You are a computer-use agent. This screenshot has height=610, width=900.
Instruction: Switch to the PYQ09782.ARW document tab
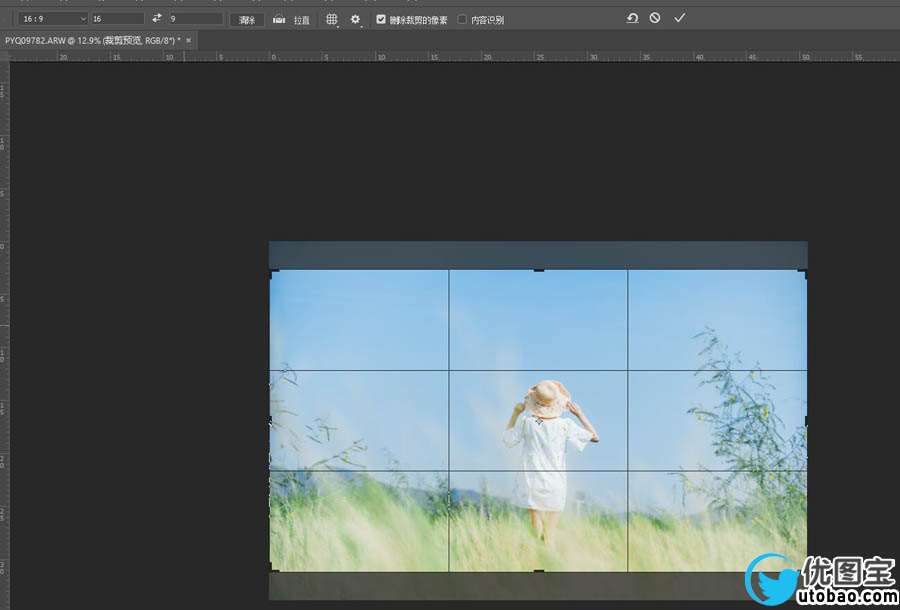tap(93, 41)
